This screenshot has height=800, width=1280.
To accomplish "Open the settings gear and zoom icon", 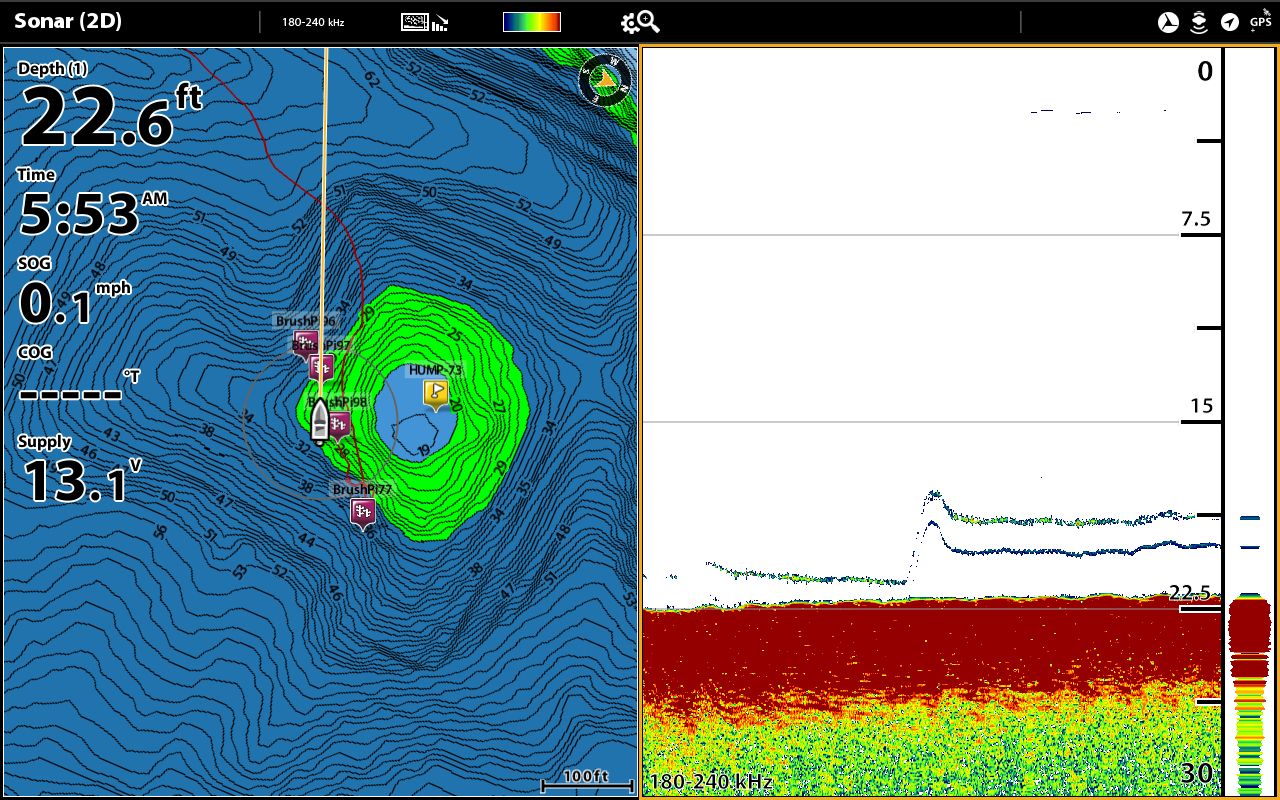I will pos(639,22).
